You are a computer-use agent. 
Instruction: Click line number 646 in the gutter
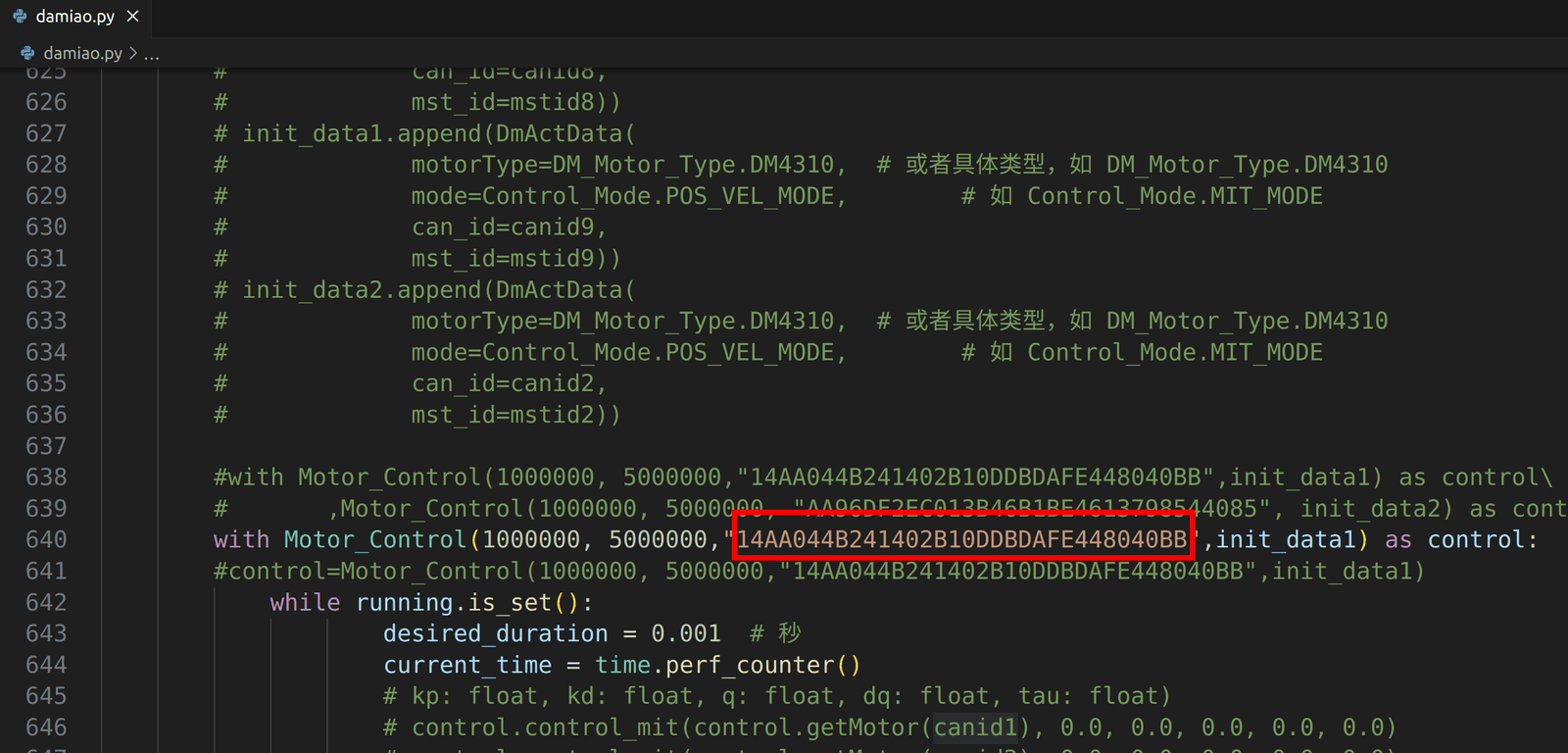46,728
